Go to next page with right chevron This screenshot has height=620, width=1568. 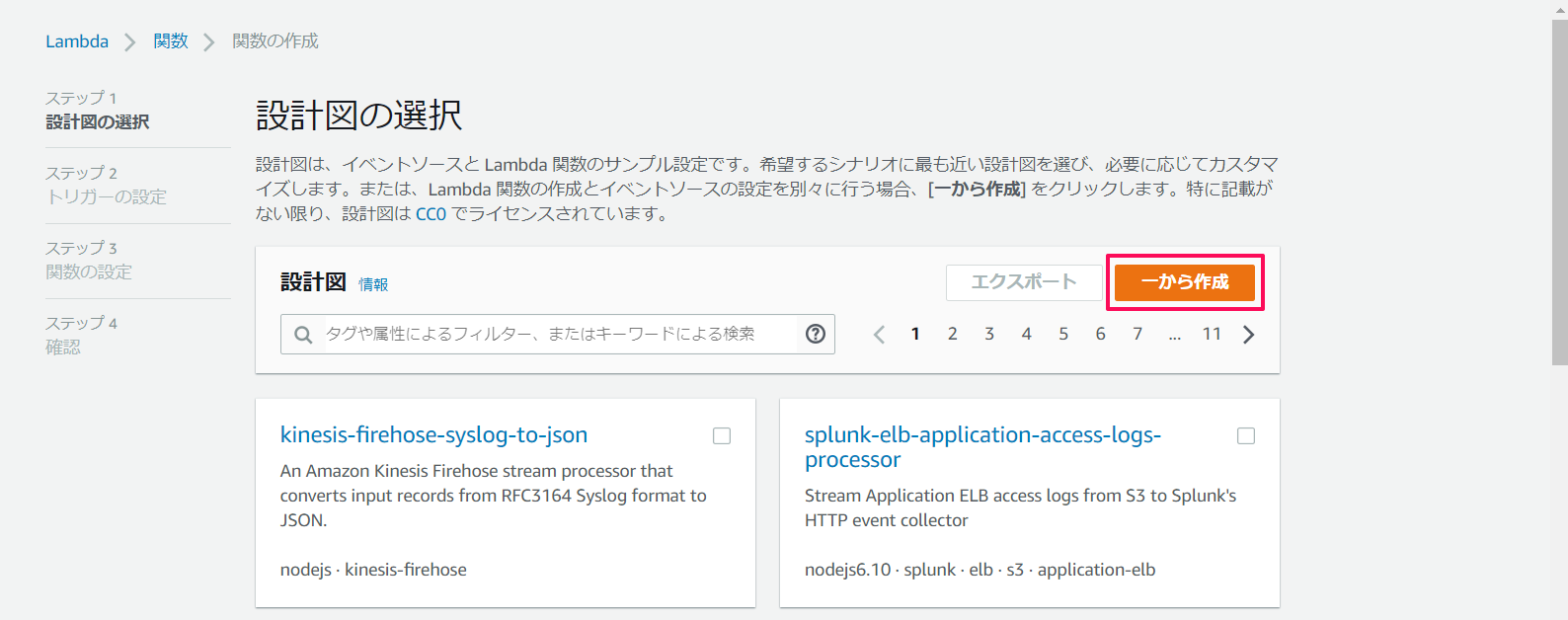click(1248, 335)
